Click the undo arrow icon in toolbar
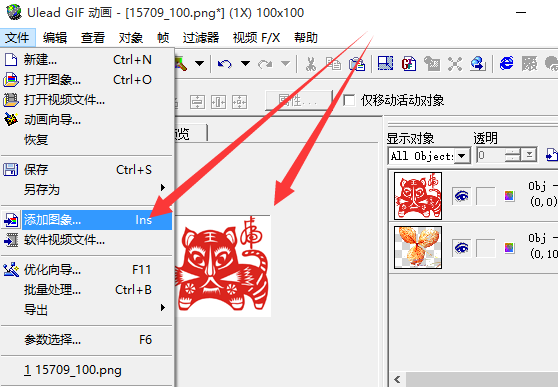 coord(225,64)
